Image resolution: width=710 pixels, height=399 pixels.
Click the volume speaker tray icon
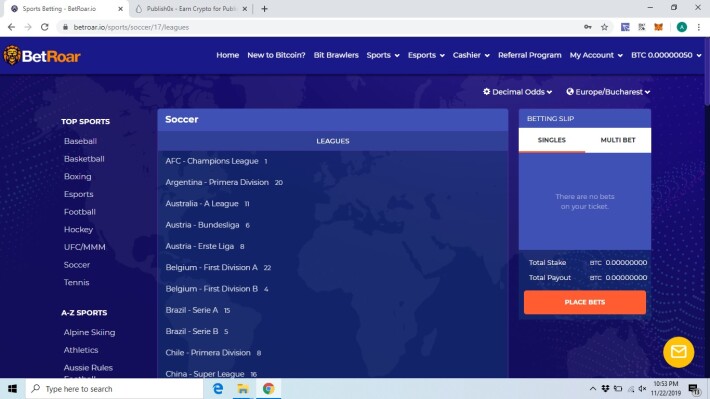(642, 389)
